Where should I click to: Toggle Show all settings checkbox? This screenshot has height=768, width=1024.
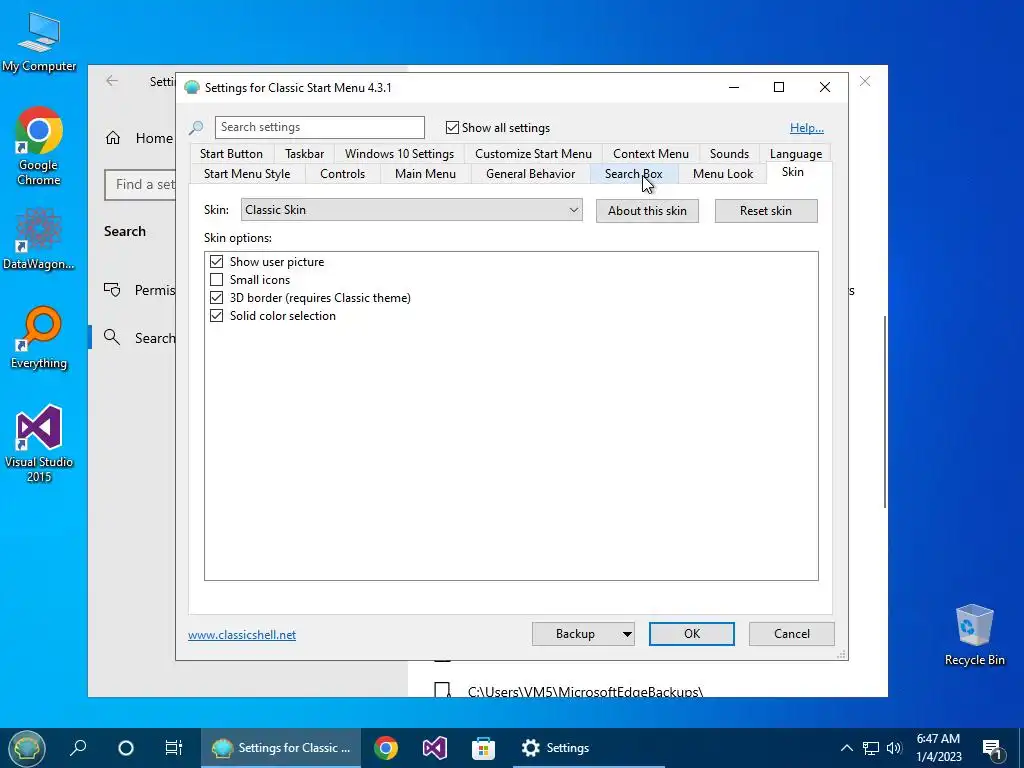coord(452,127)
